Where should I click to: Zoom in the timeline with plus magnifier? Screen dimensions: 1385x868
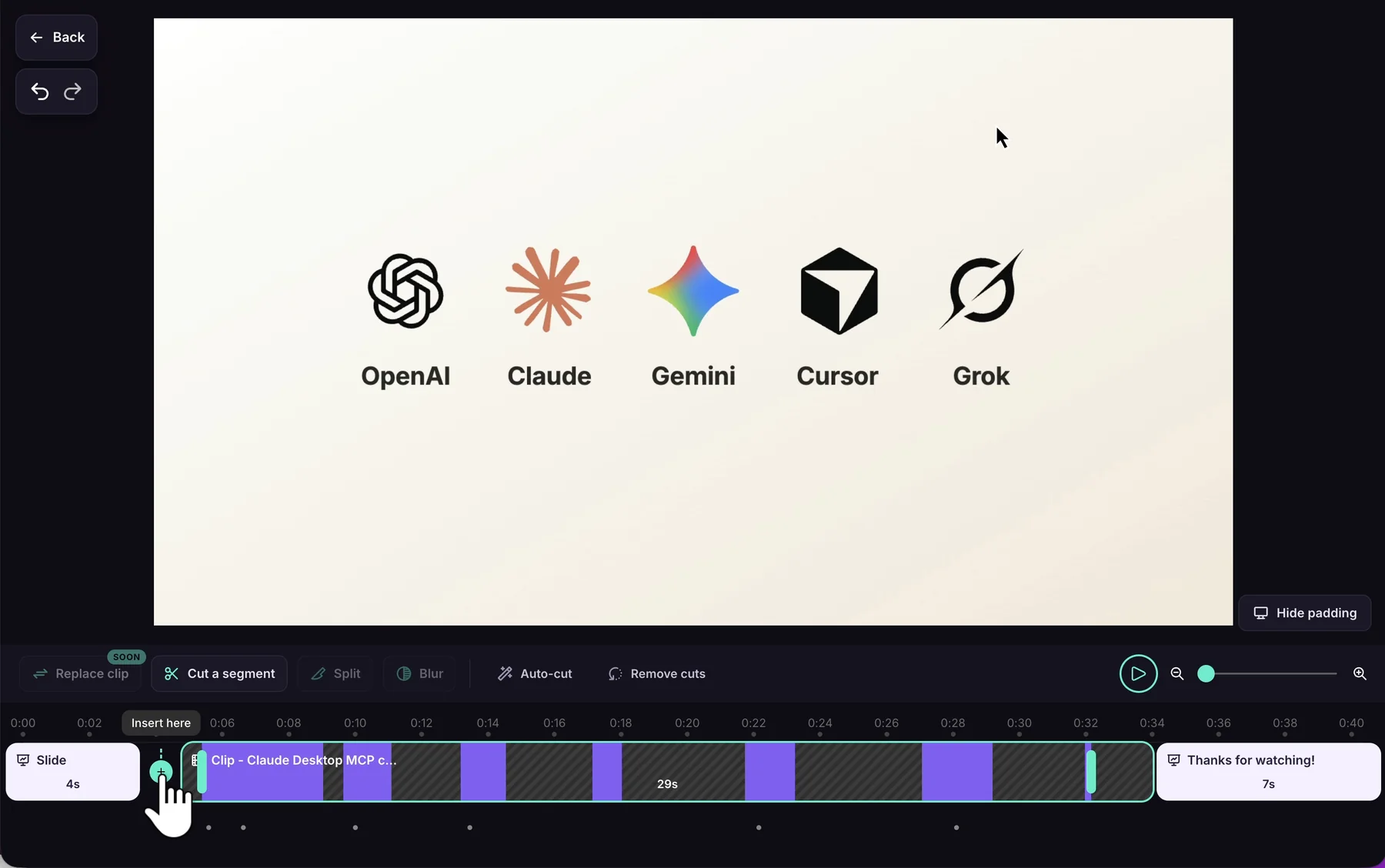pos(1360,673)
